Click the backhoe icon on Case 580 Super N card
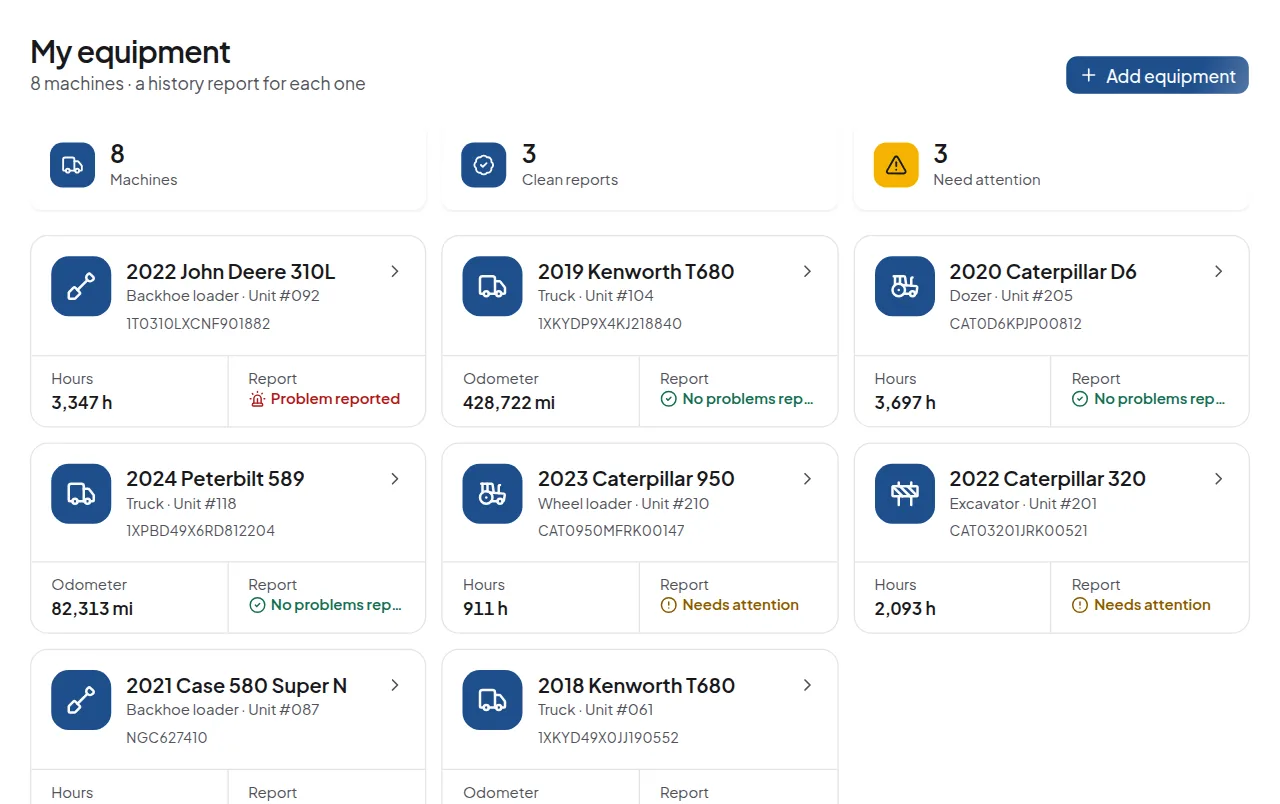This screenshot has width=1280, height=804. [x=81, y=700]
